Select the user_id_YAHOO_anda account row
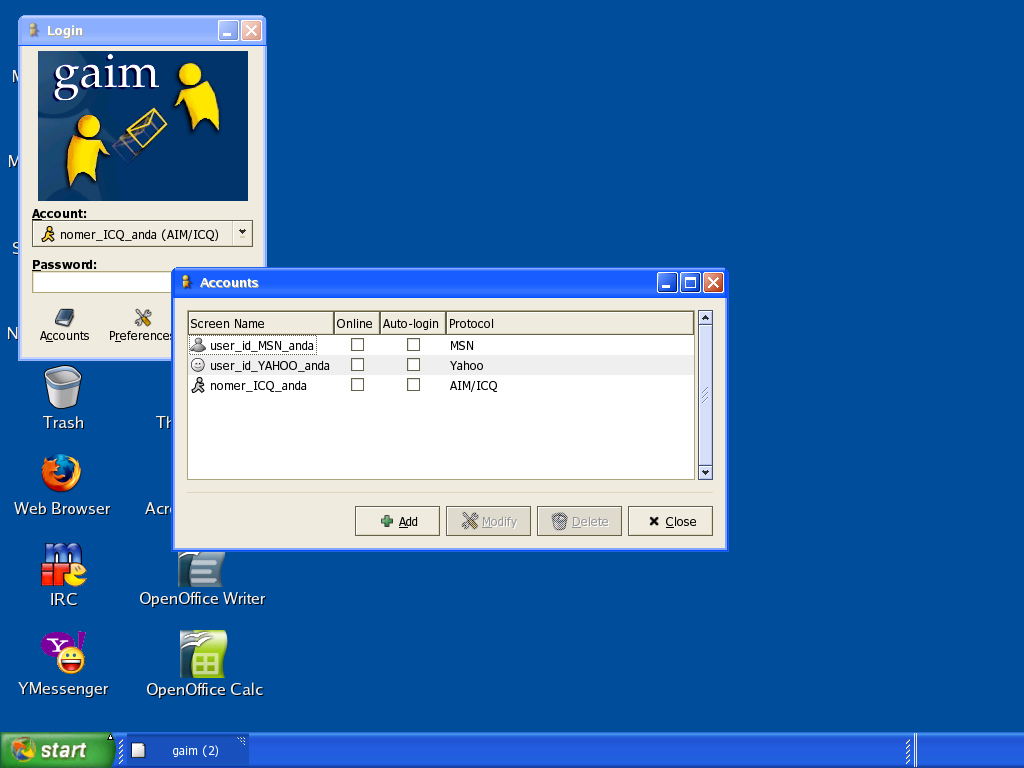 point(441,365)
